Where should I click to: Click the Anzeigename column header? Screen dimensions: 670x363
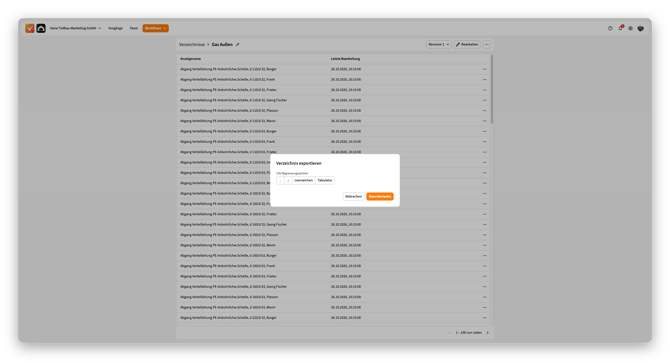point(191,59)
